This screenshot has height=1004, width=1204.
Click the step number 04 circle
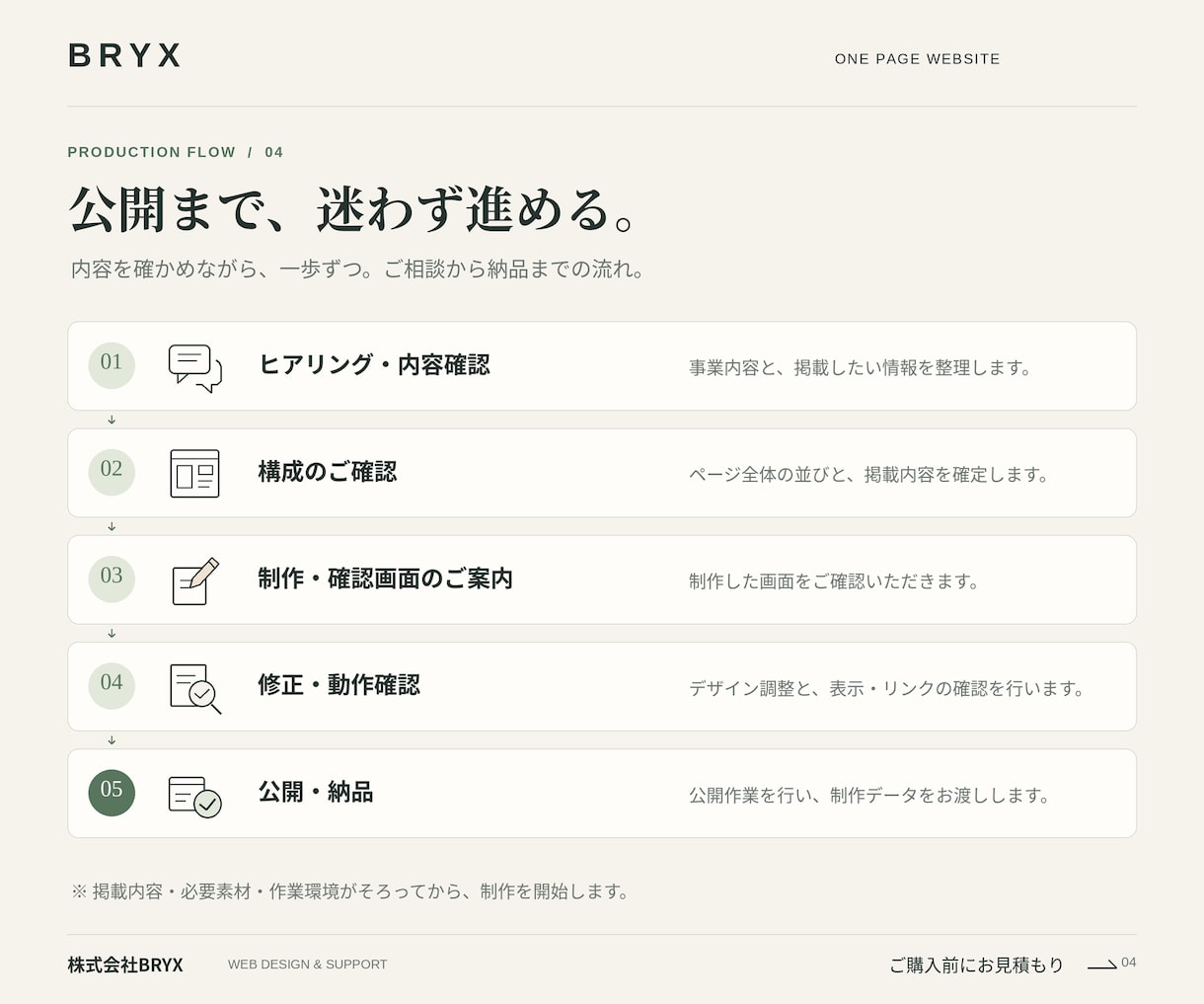point(112,685)
